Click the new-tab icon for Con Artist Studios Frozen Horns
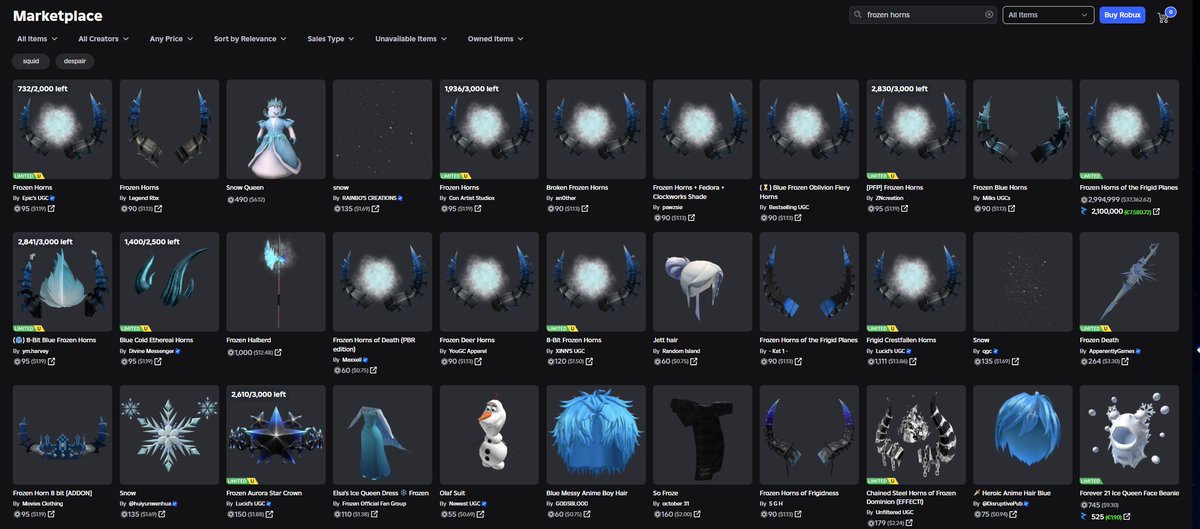 tap(478, 209)
